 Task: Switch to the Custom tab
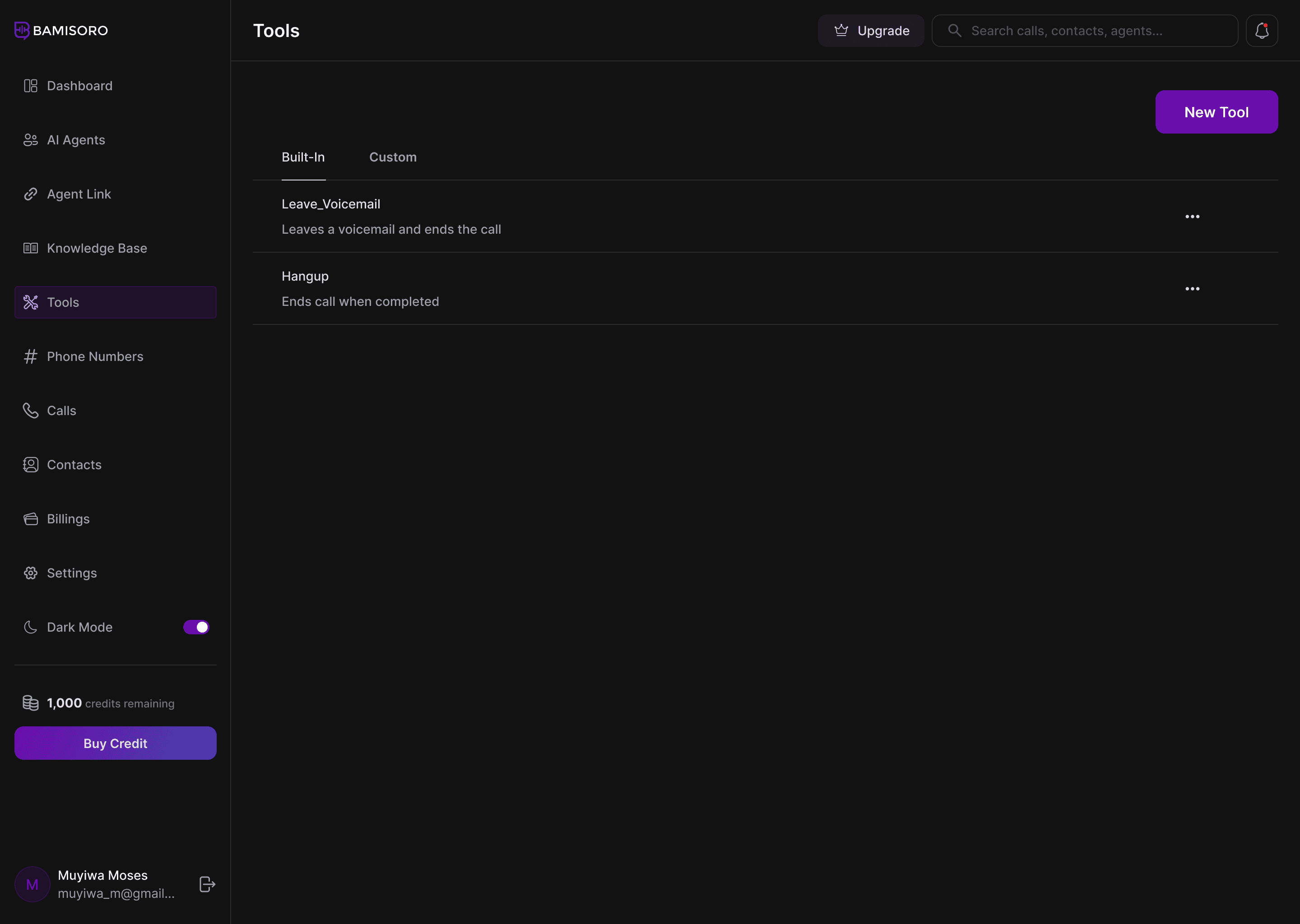pos(393,157)
